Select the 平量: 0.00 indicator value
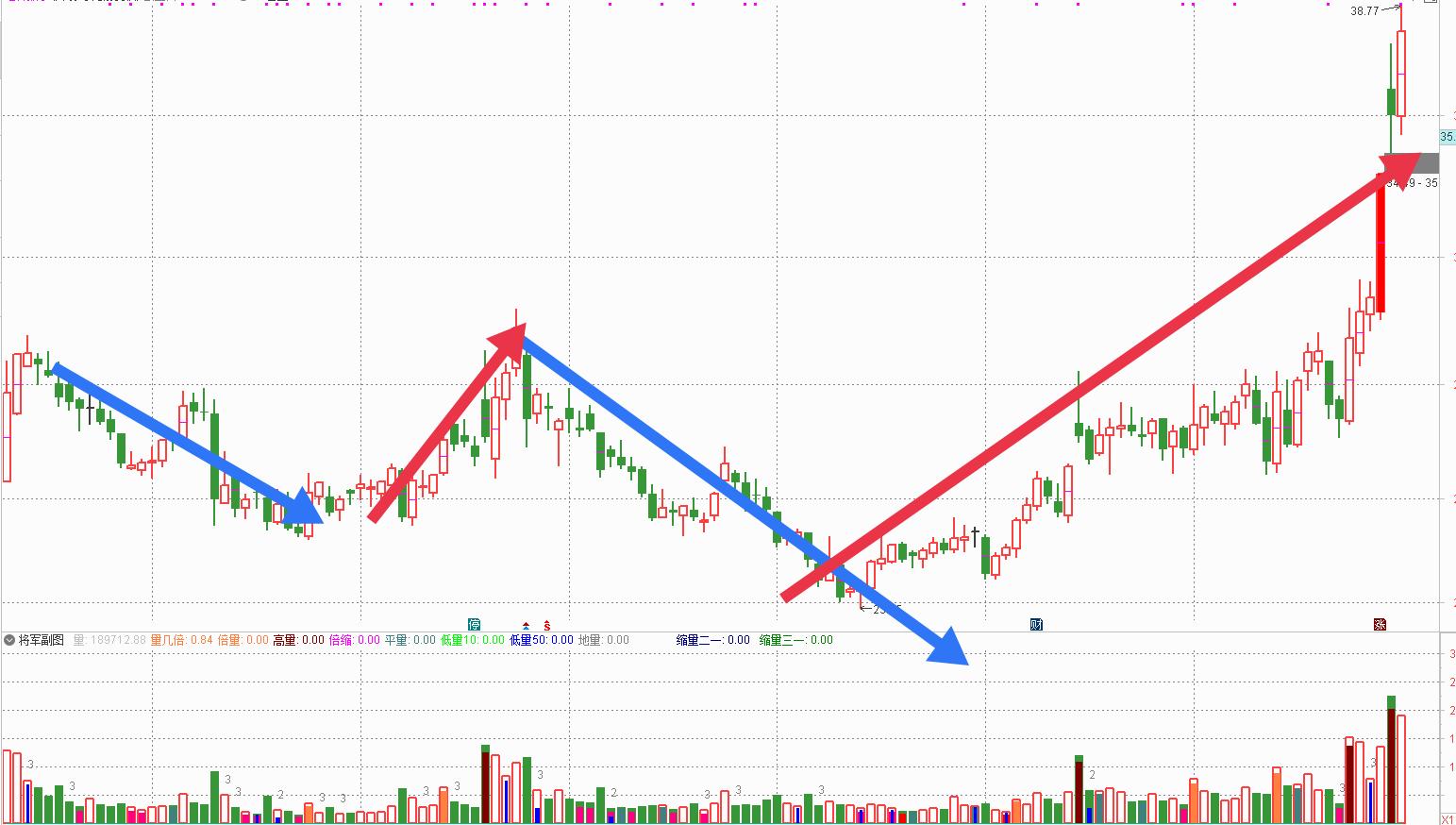 pyautogui.click(x=410, y=640)
